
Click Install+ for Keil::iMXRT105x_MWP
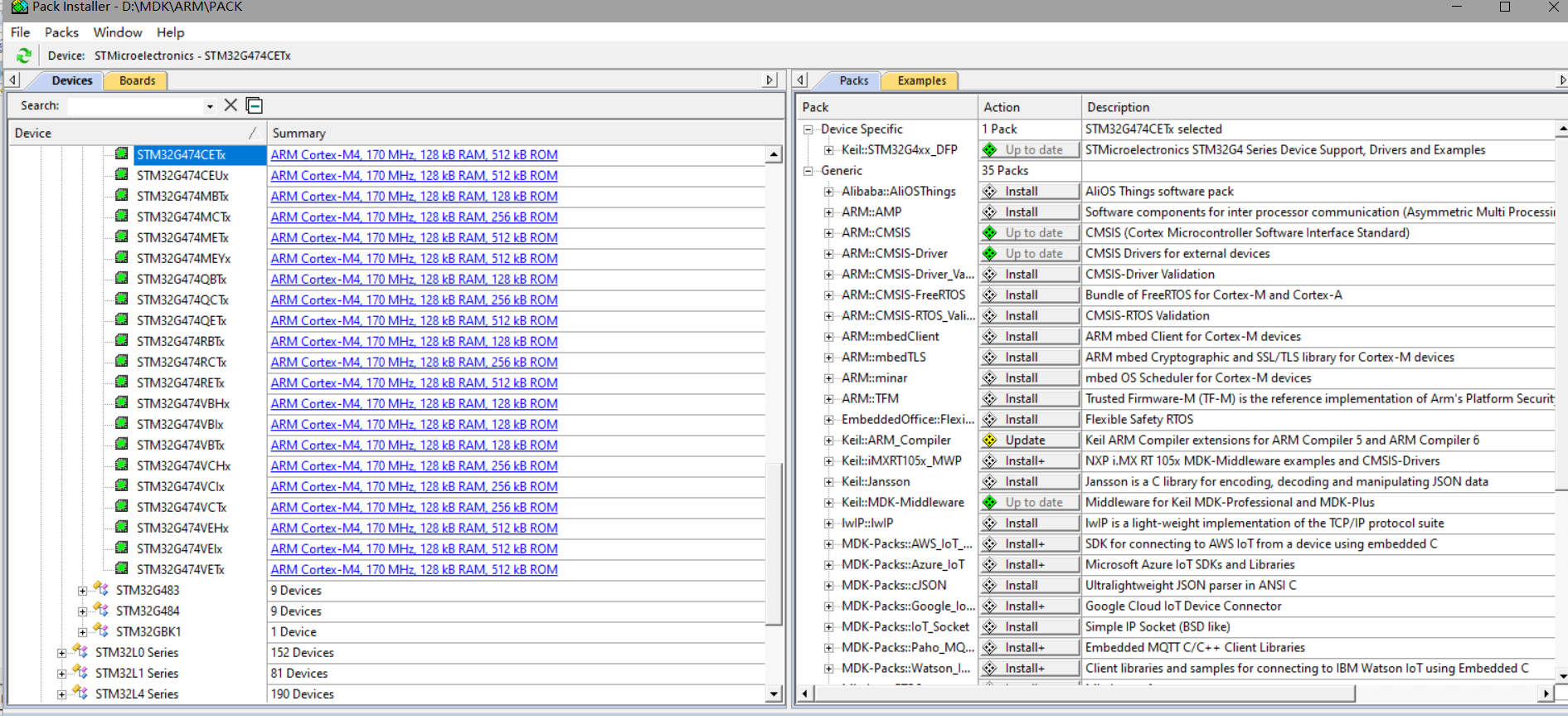tap(1030, 461)
